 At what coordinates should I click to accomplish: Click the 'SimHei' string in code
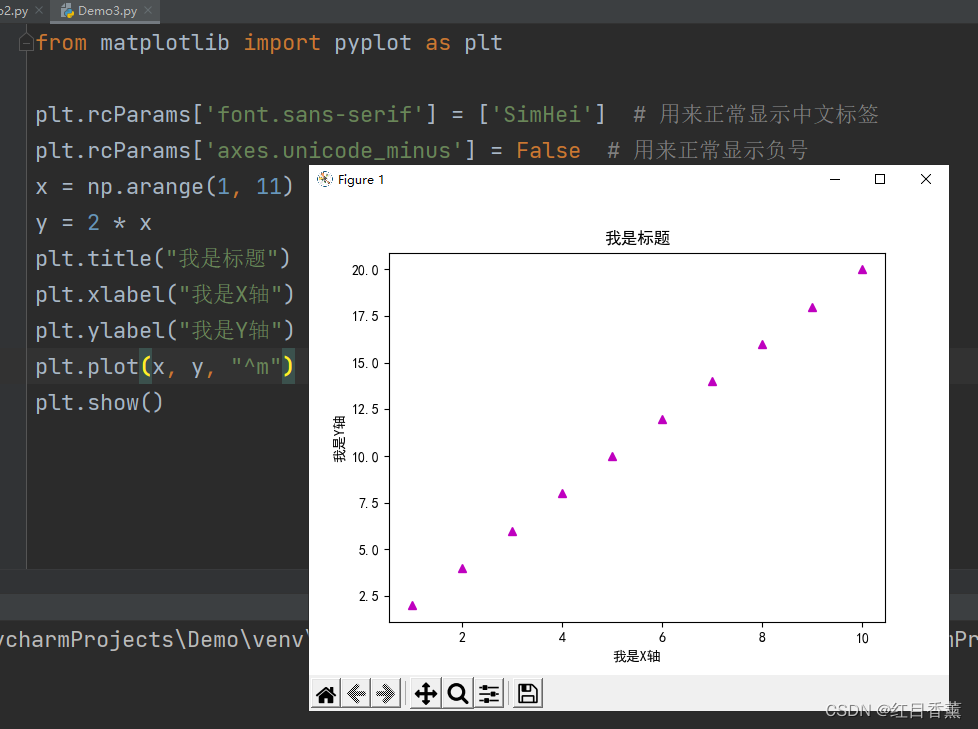point(541,114)
